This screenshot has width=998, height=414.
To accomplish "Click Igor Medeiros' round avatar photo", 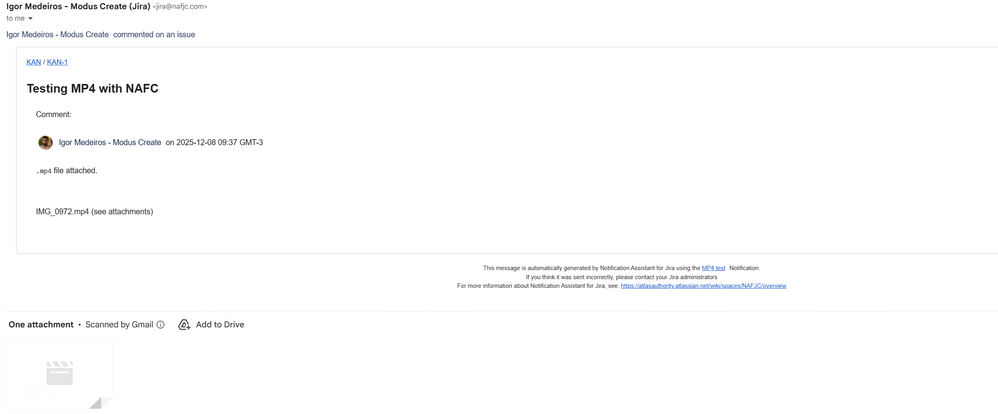I will (x=45, y=143).
